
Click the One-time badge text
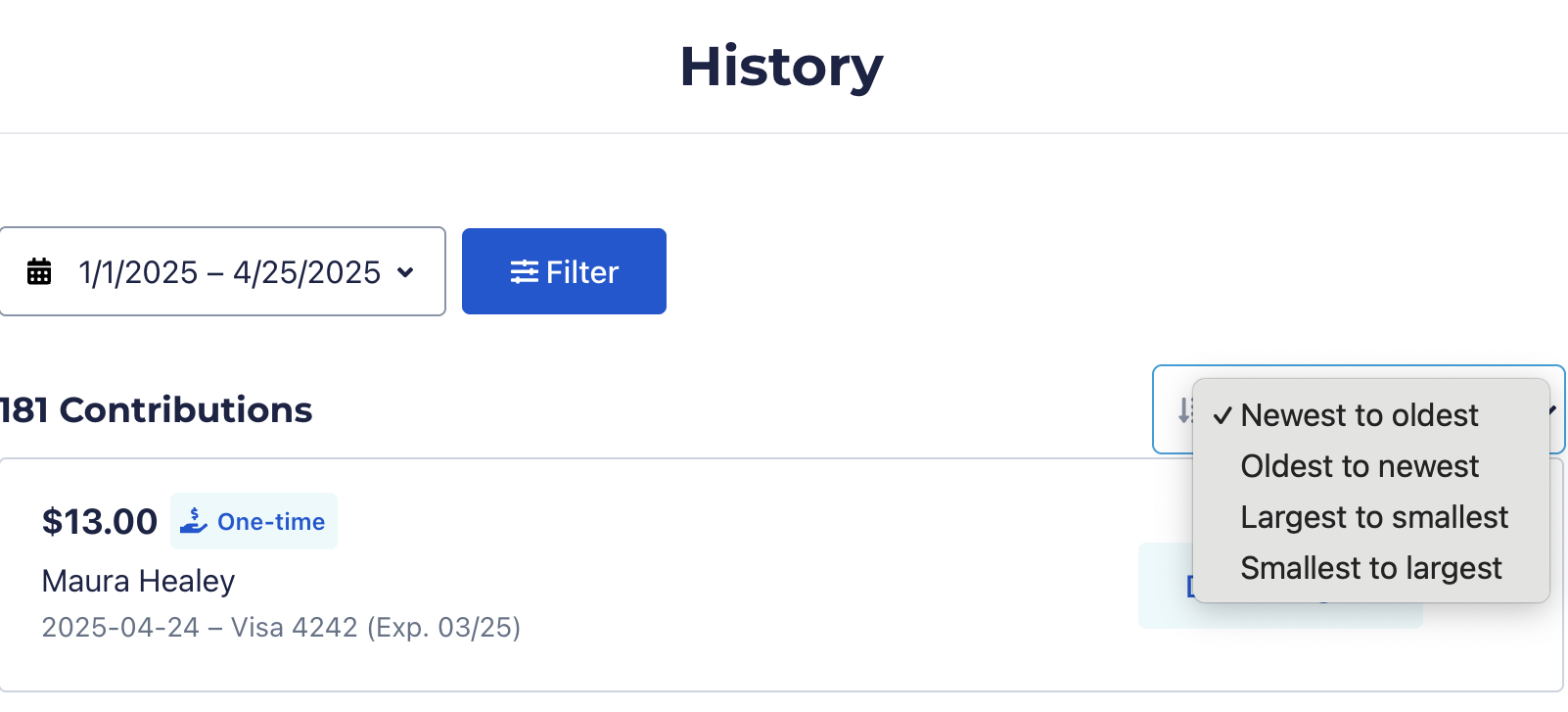[271, 522]
